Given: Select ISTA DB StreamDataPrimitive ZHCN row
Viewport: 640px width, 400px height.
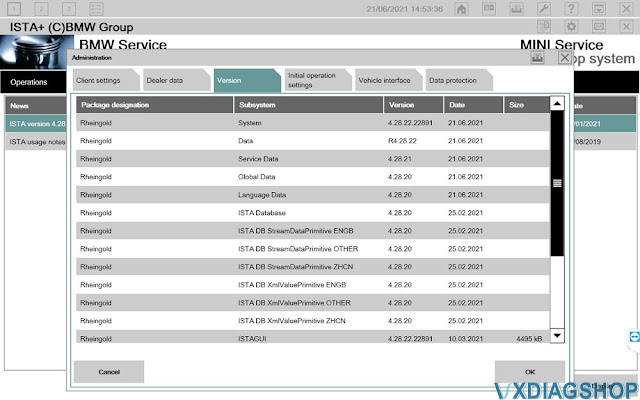Looking at the screenshot, I should [x=313, y=267].
